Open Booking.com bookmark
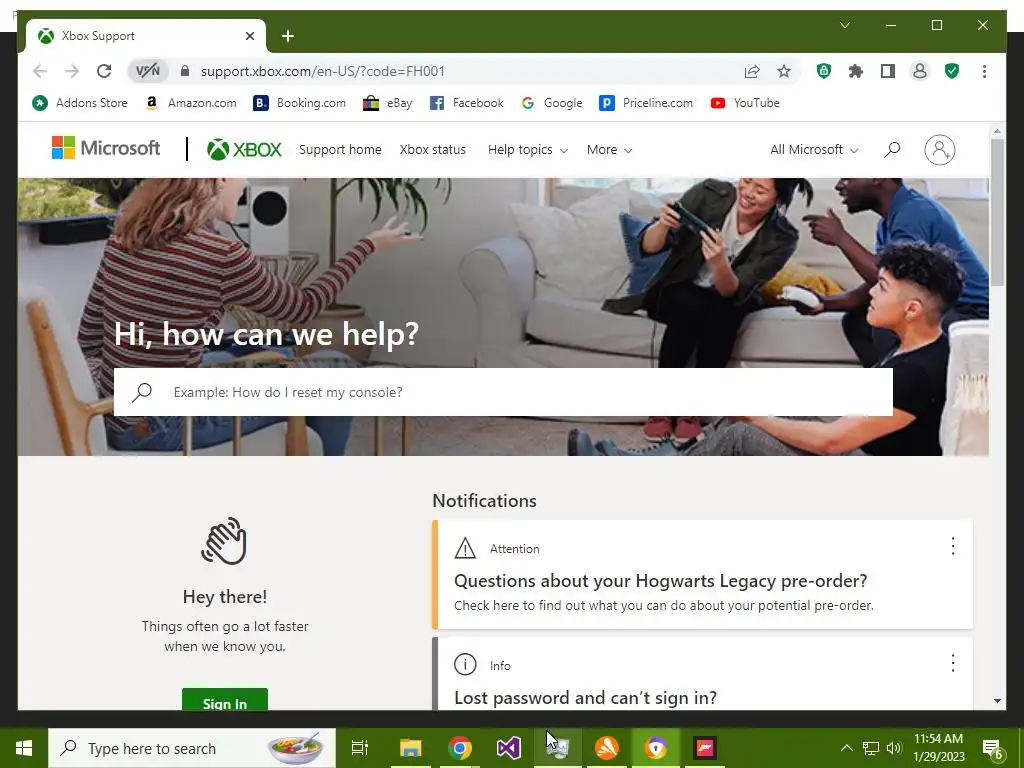The height and width of the screenshot is (768, 1024). coord(299,103)
